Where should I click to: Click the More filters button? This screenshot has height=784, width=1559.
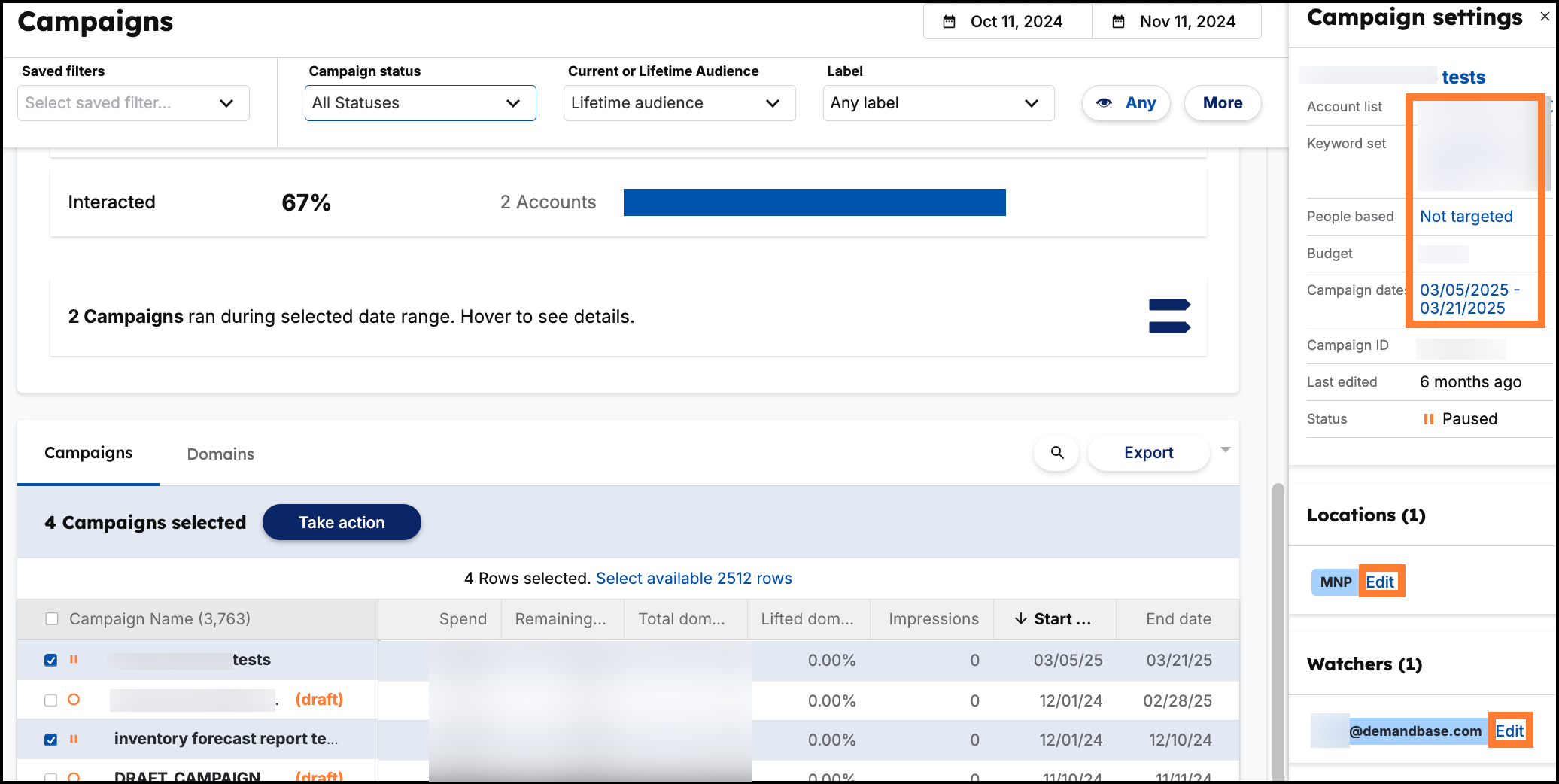click(x=1223, y=103)
